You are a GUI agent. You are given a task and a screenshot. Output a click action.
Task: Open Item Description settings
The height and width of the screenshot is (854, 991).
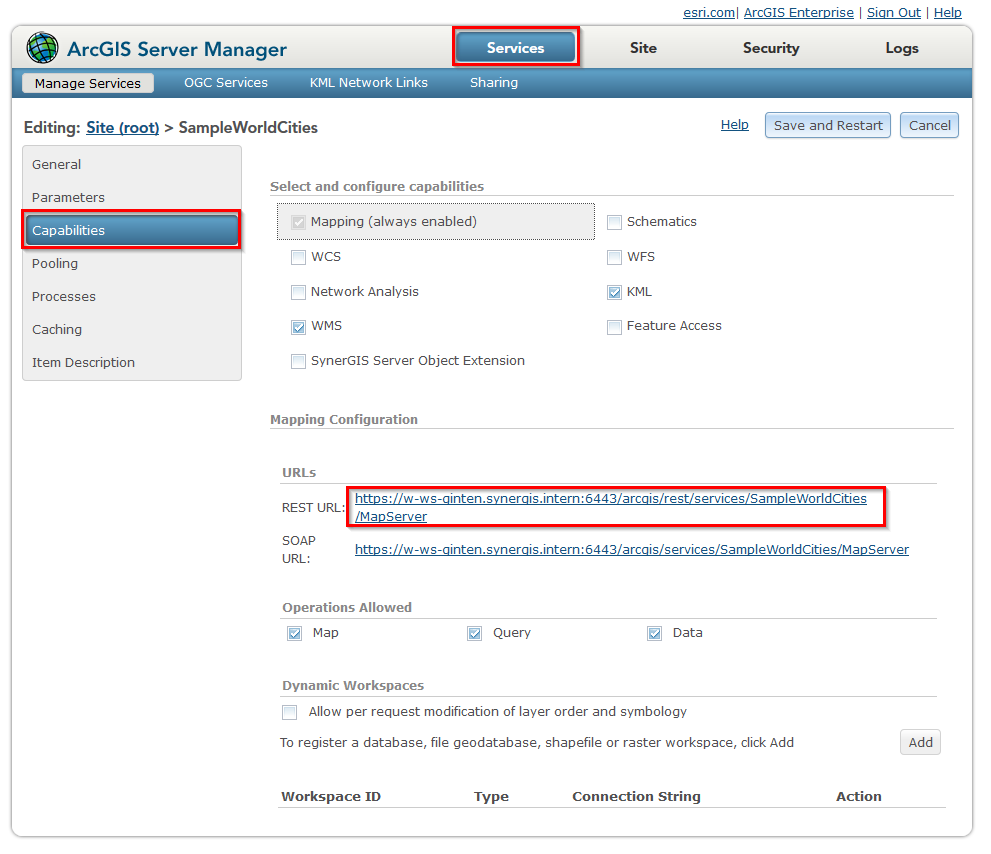(x=83, y=362)
